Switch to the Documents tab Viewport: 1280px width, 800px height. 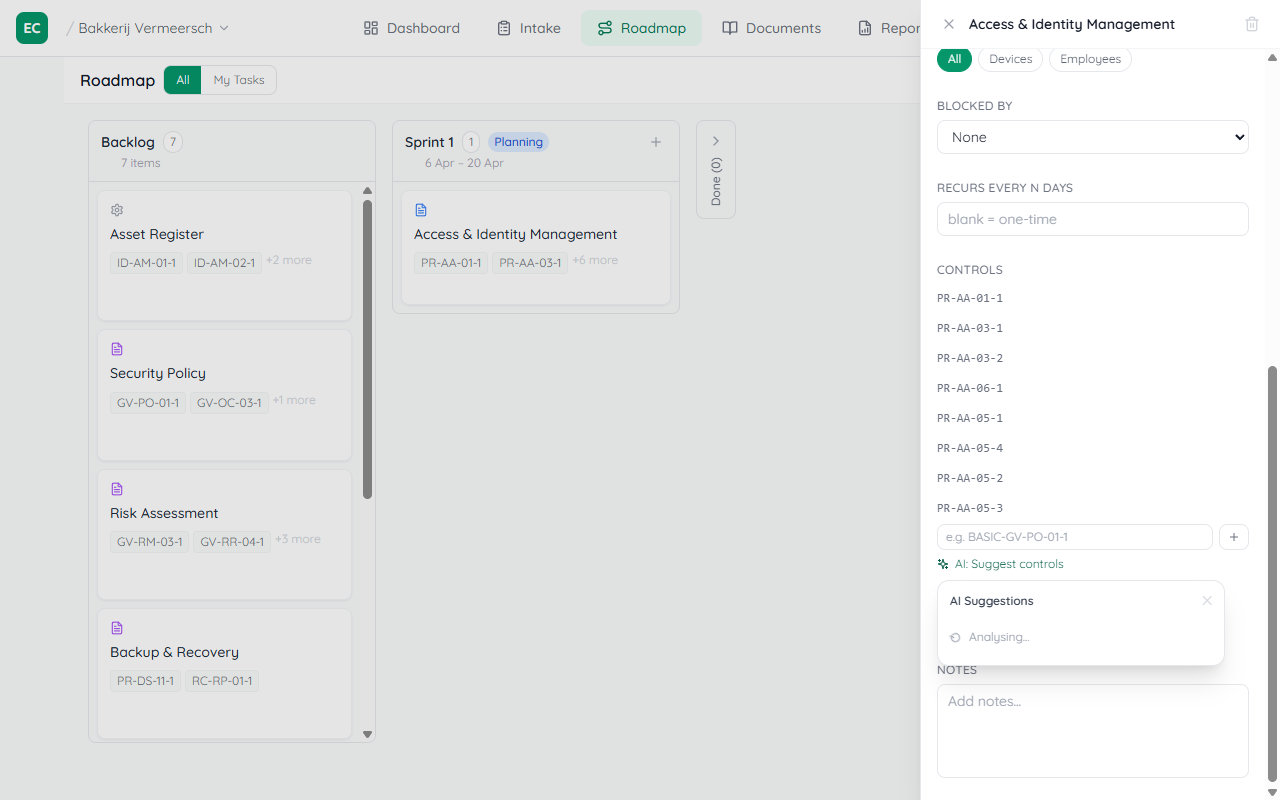(782, 27)
